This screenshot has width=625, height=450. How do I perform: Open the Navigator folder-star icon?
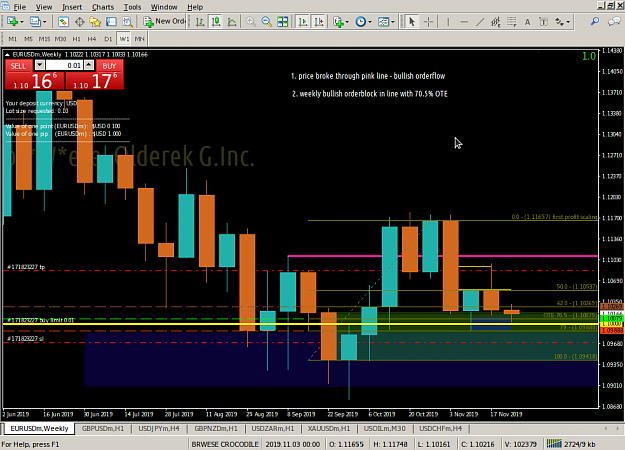coord(95,22)
